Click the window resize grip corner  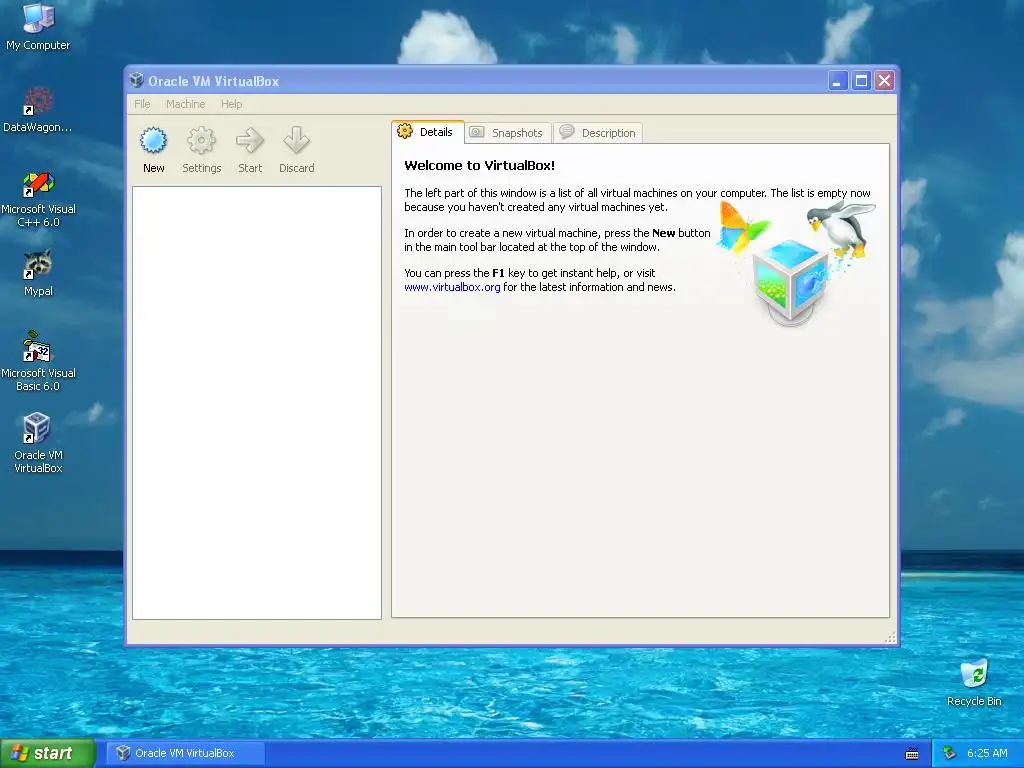(890, 638)
